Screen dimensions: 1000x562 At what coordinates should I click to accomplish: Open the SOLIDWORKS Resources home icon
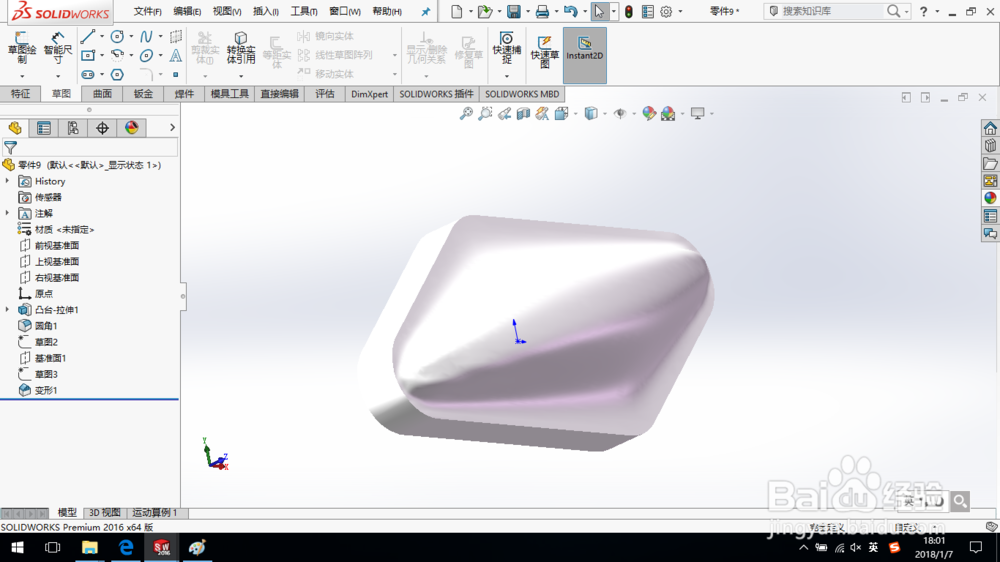point(990,128)
